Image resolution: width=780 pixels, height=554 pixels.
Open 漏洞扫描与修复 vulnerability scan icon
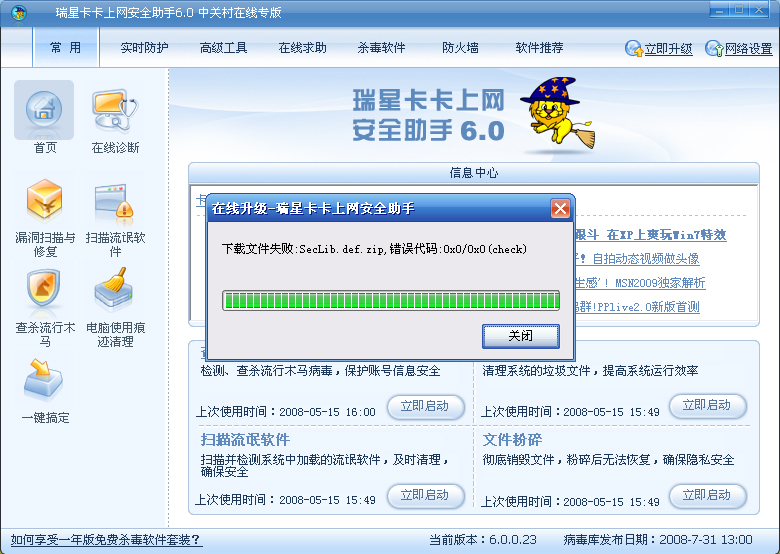coord(45,201)
